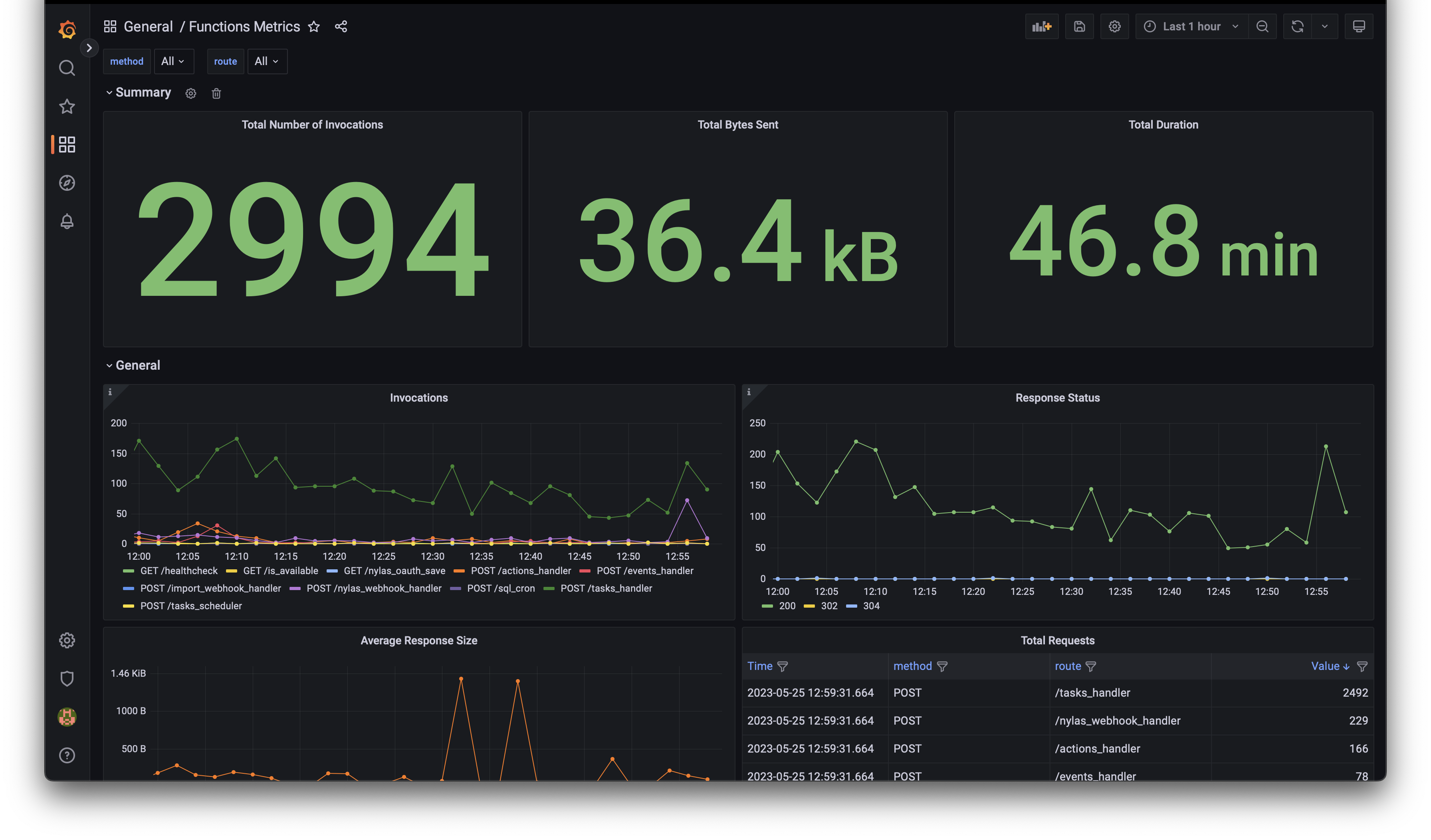
Task: Zoom out the time range
Action: (x=1262, y=26)
